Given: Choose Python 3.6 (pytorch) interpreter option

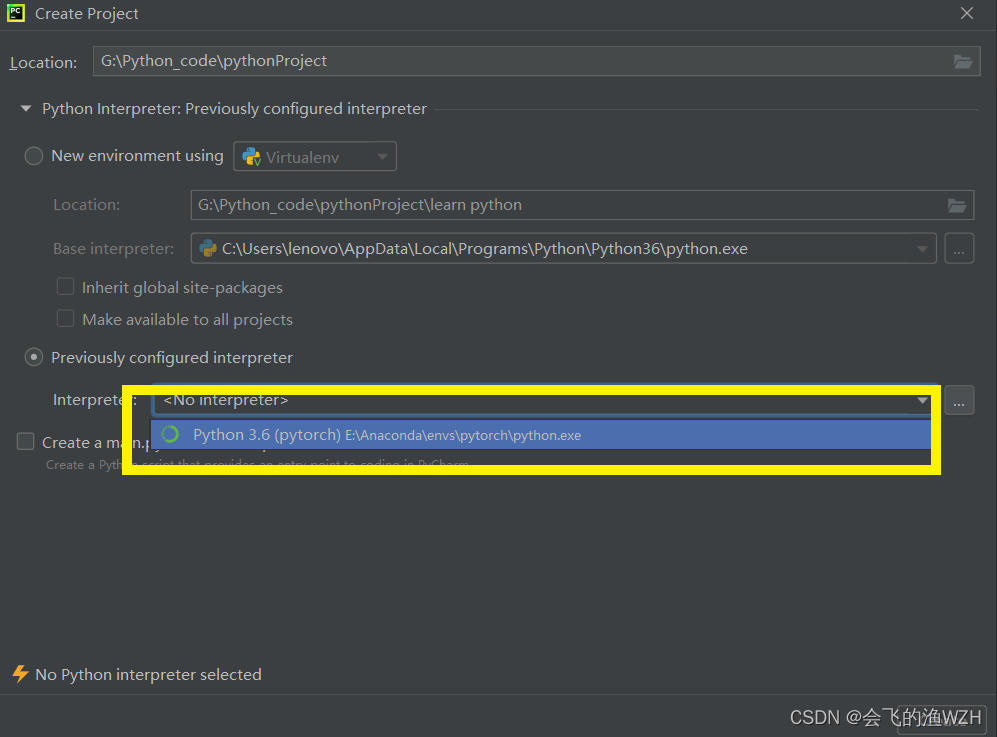Looking at the screenshot, I should (x=540, y=435).
